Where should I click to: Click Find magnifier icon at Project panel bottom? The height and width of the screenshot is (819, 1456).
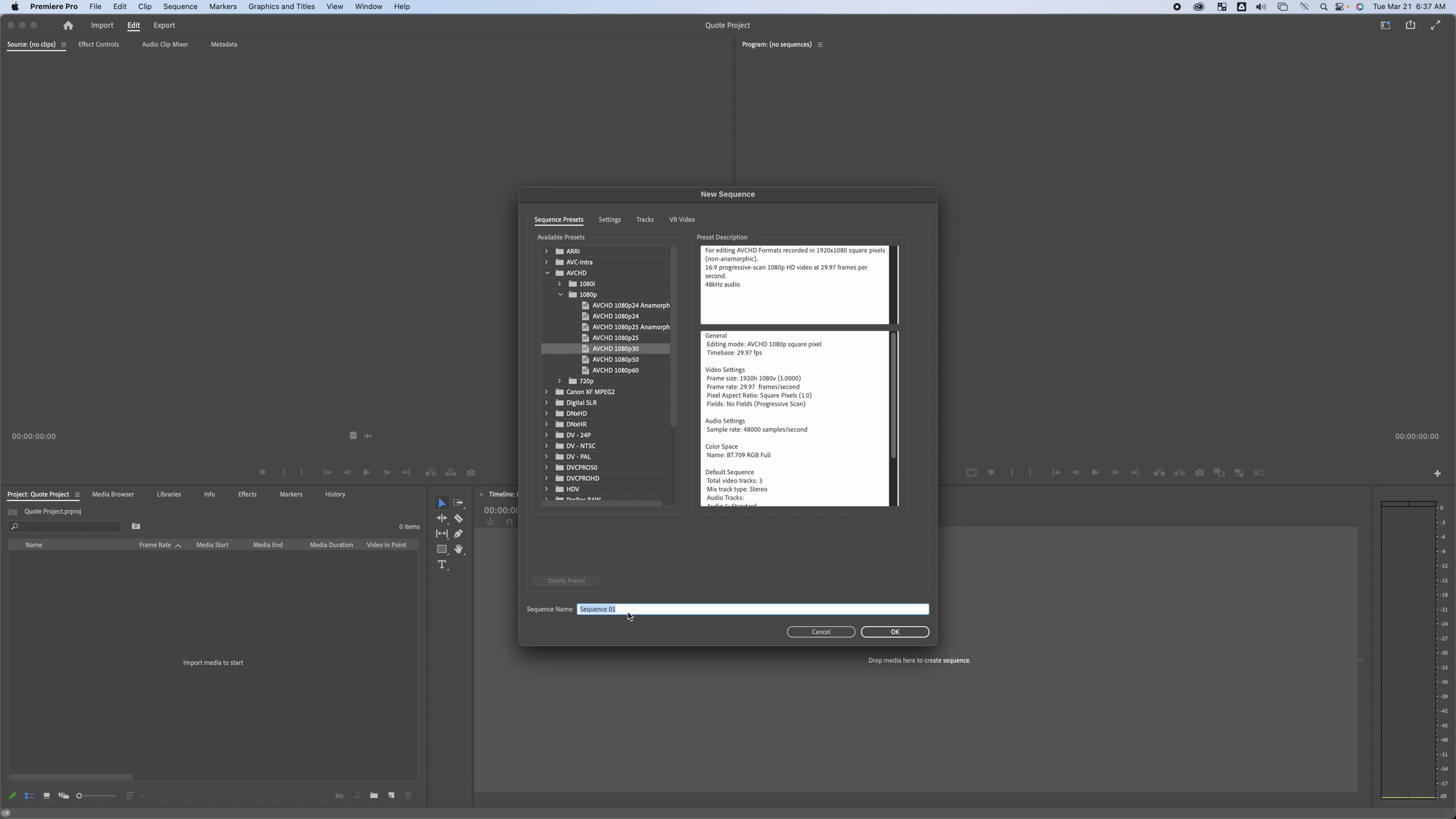click(x=357, y=795)
